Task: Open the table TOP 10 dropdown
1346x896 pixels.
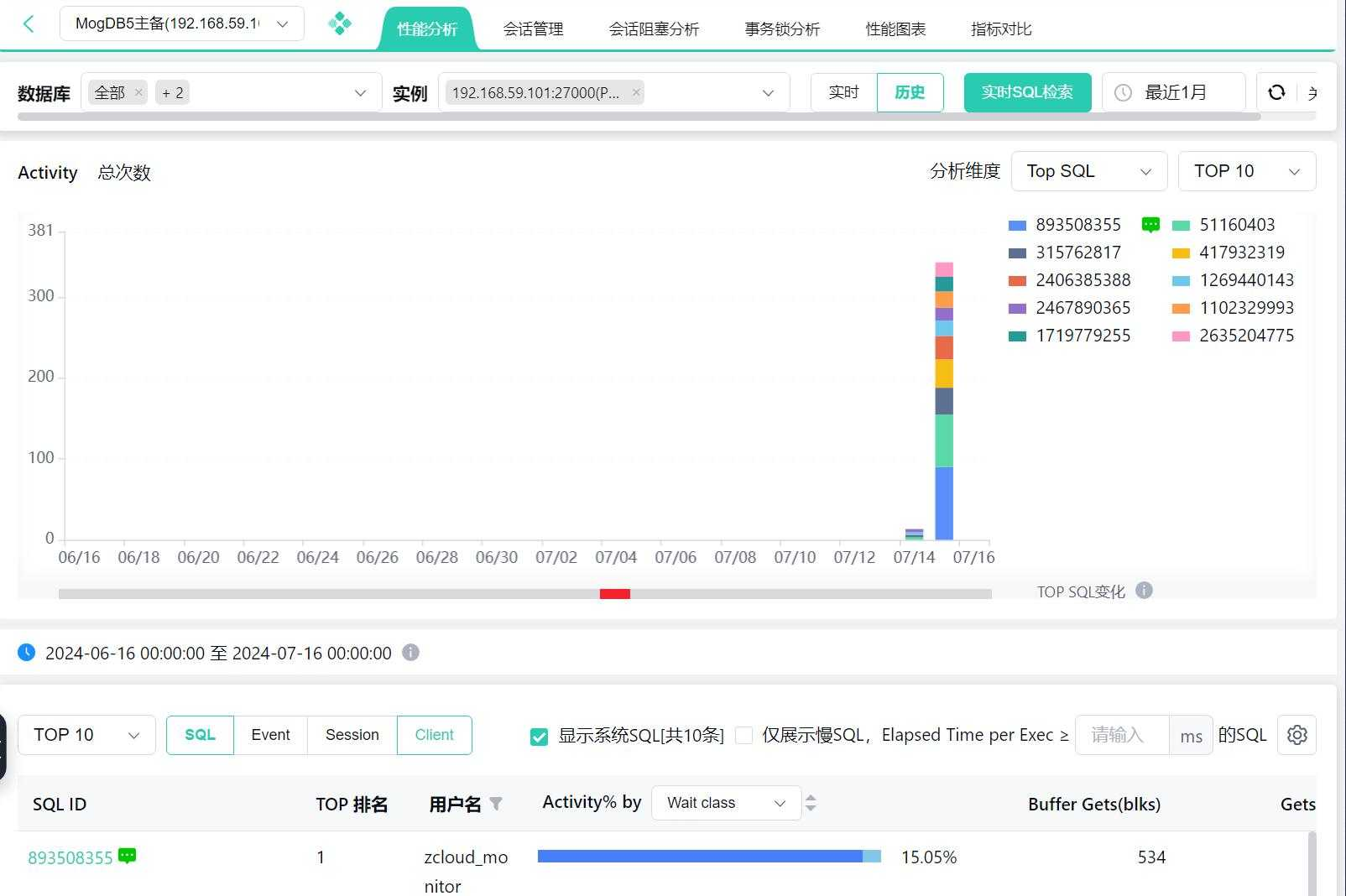Action: (86, 735)
